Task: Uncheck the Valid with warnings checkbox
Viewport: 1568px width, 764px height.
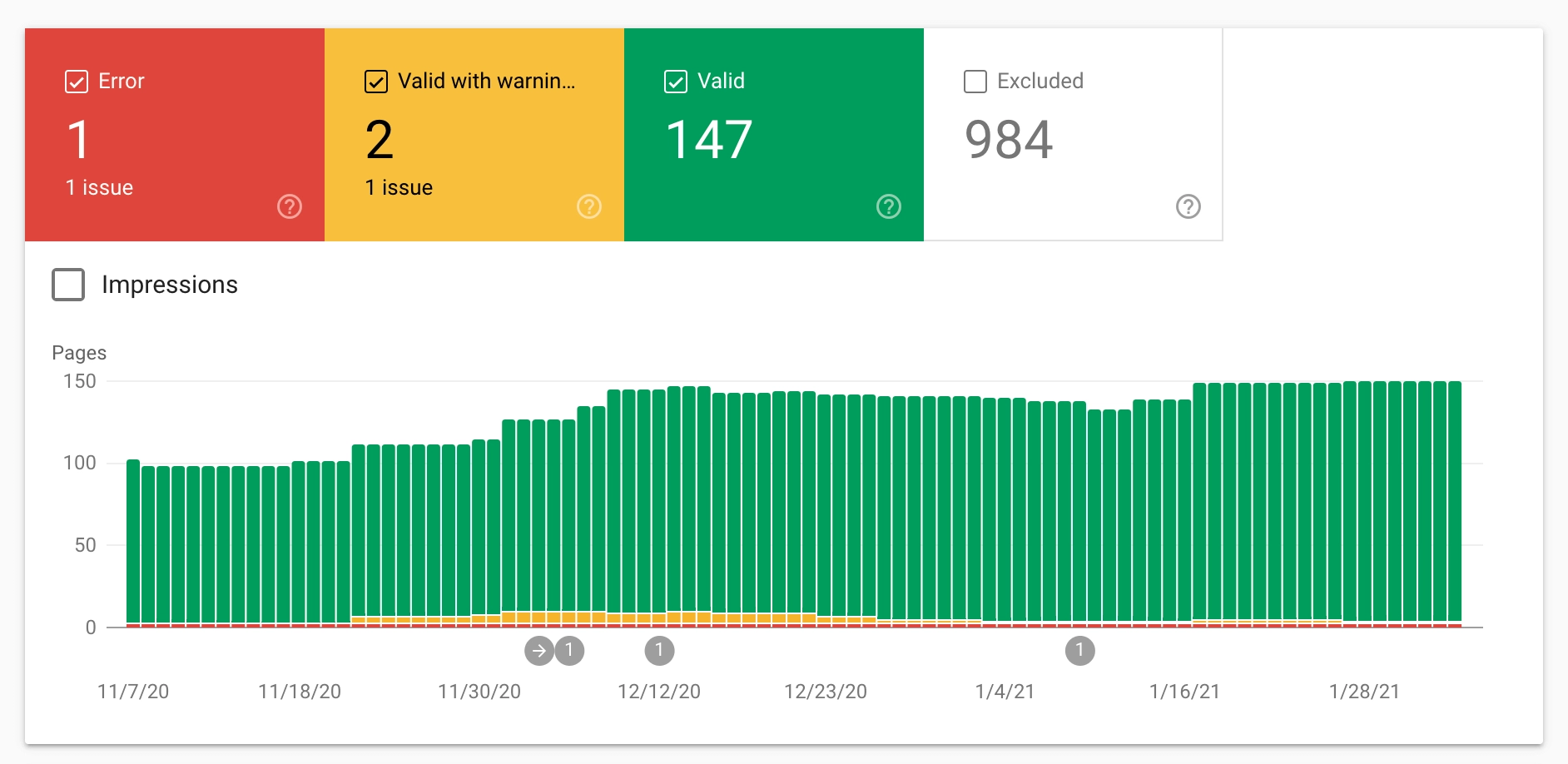Action: tap(375, 81)
